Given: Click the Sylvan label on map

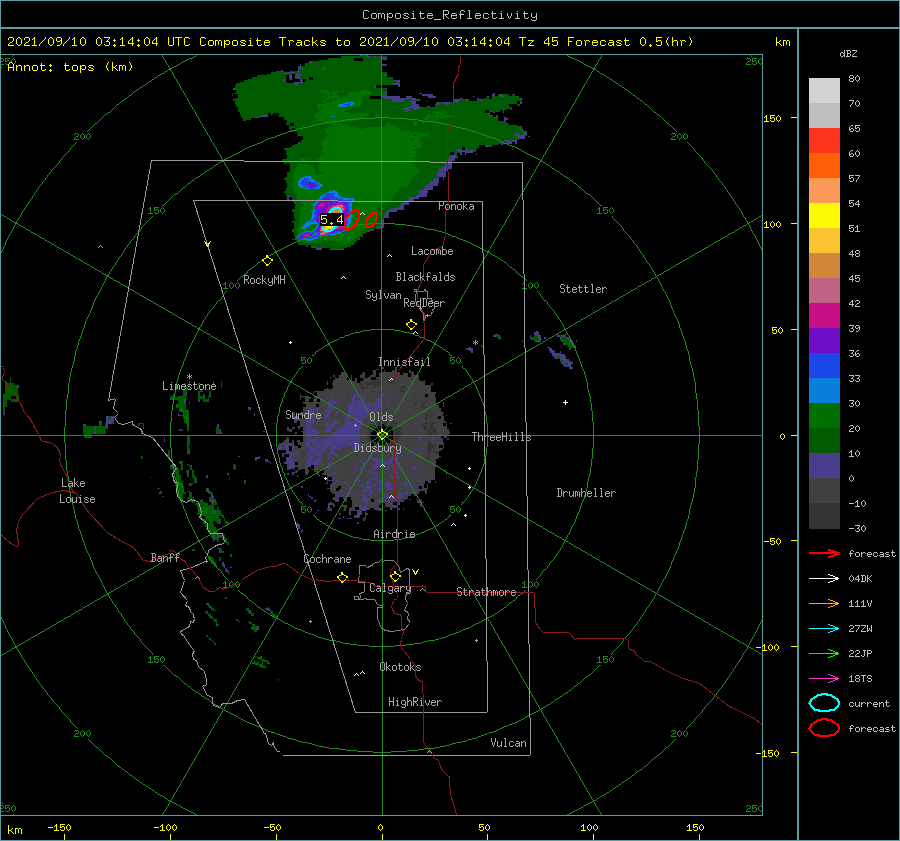Looking at the screenshot, I should 383,295.
